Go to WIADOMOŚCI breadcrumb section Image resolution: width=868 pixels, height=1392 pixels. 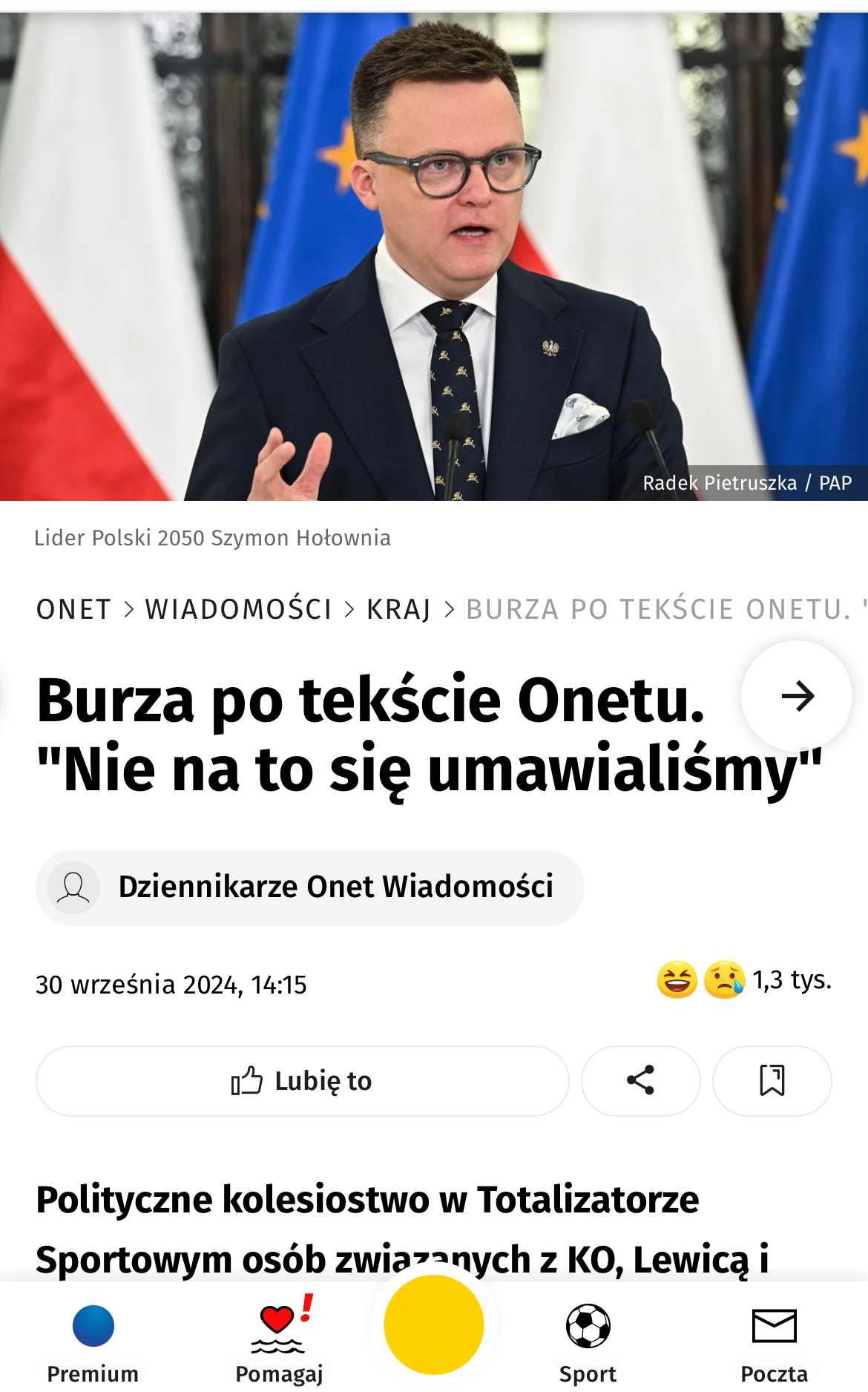pos(239,609)
